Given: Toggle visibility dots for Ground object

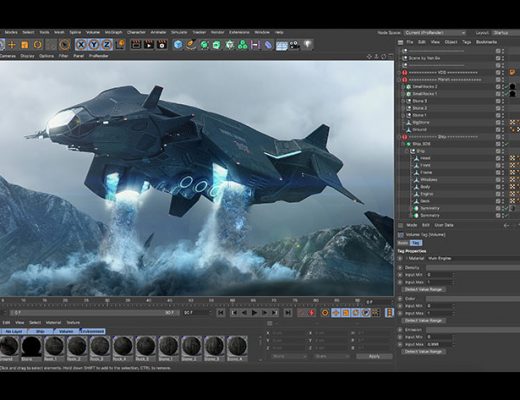Looking at the screenshot, I should coord(503,130).
